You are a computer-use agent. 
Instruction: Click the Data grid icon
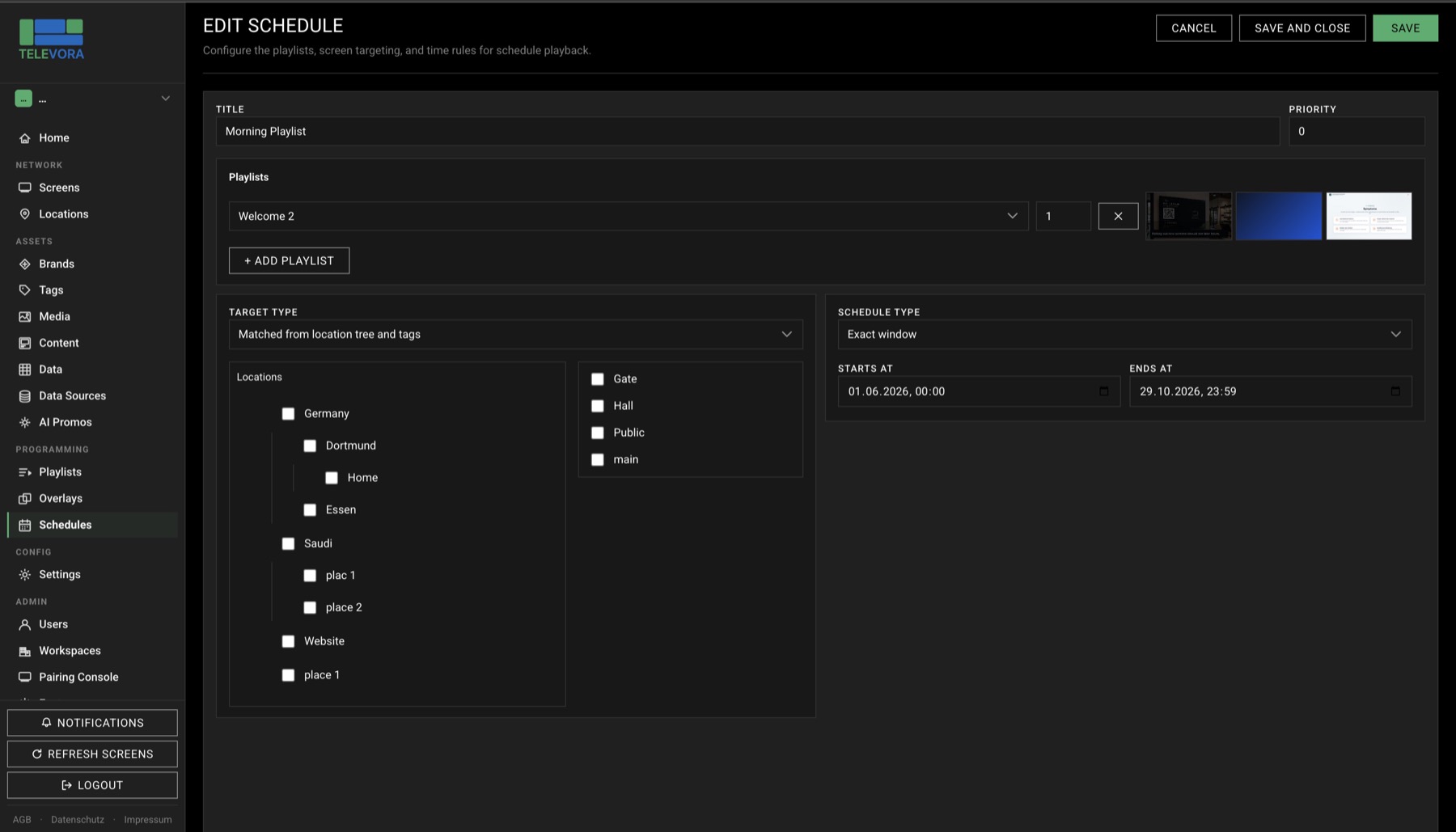[25, 370]
